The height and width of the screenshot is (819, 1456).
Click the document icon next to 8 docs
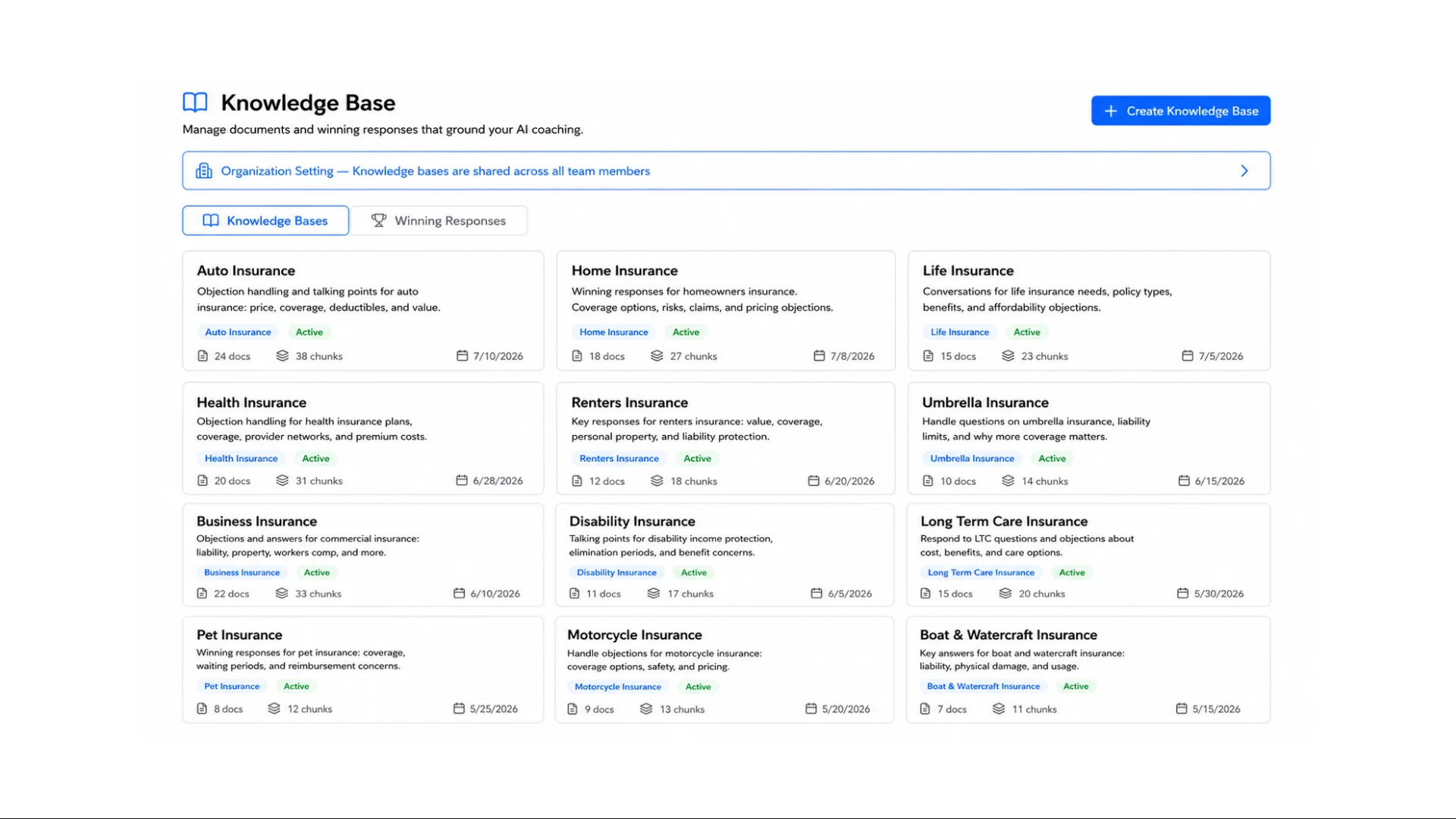pyautogui.click(x=202, y=708)
